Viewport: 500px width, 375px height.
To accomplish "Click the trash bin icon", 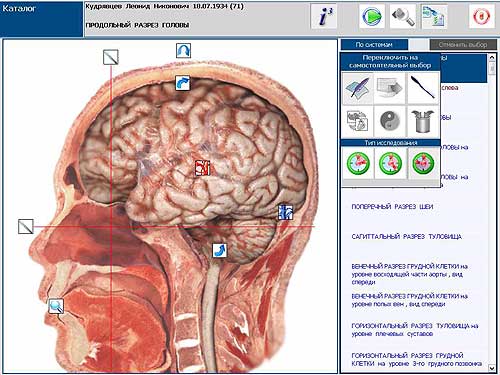I will click(423, 121).
